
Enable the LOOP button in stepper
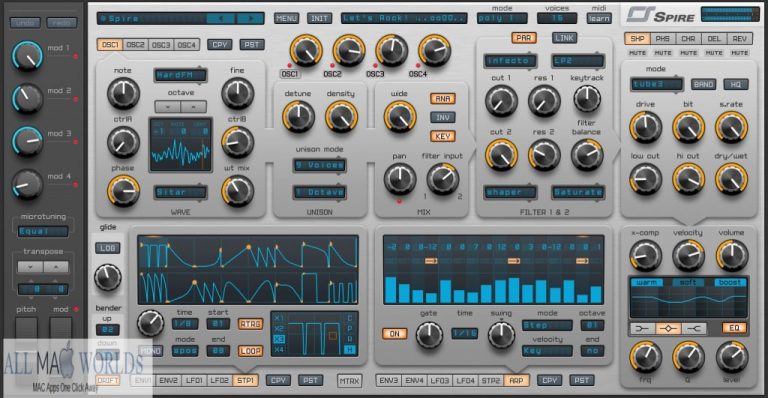(x=250, y=351)
